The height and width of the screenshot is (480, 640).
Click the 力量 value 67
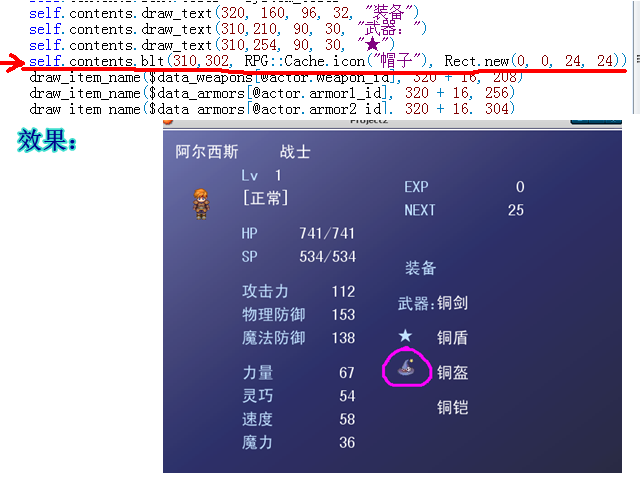pos(347,373)
